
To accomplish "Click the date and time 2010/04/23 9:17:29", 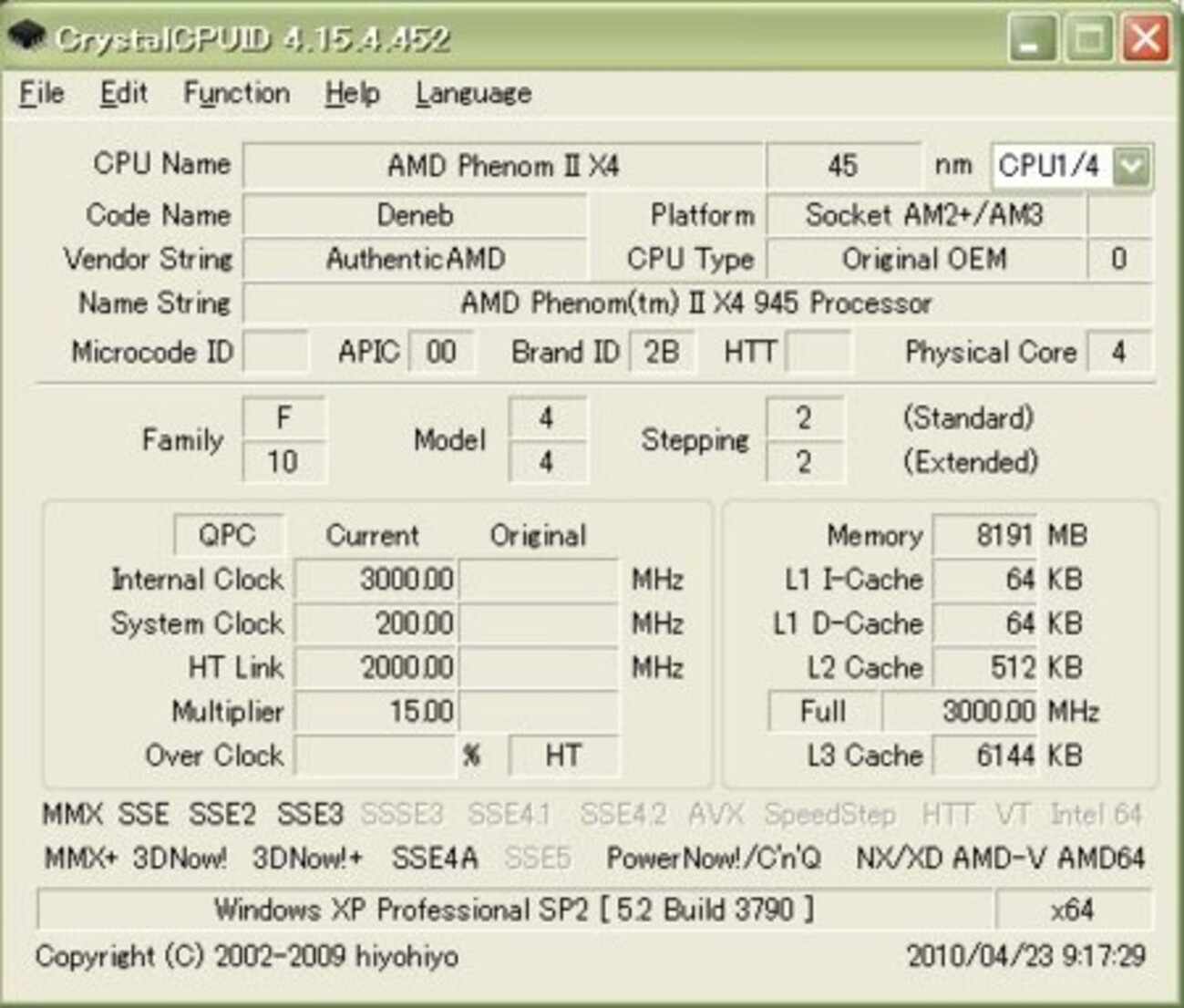I will [x=1026, y=956].
